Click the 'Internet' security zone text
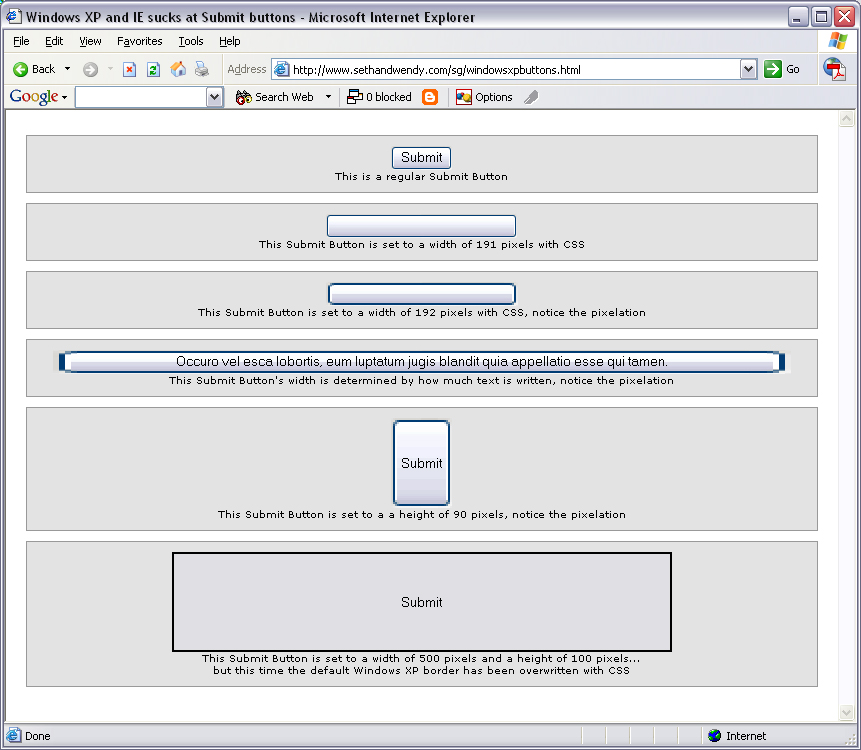The image size is (861, 750). (x=746, y=736)
